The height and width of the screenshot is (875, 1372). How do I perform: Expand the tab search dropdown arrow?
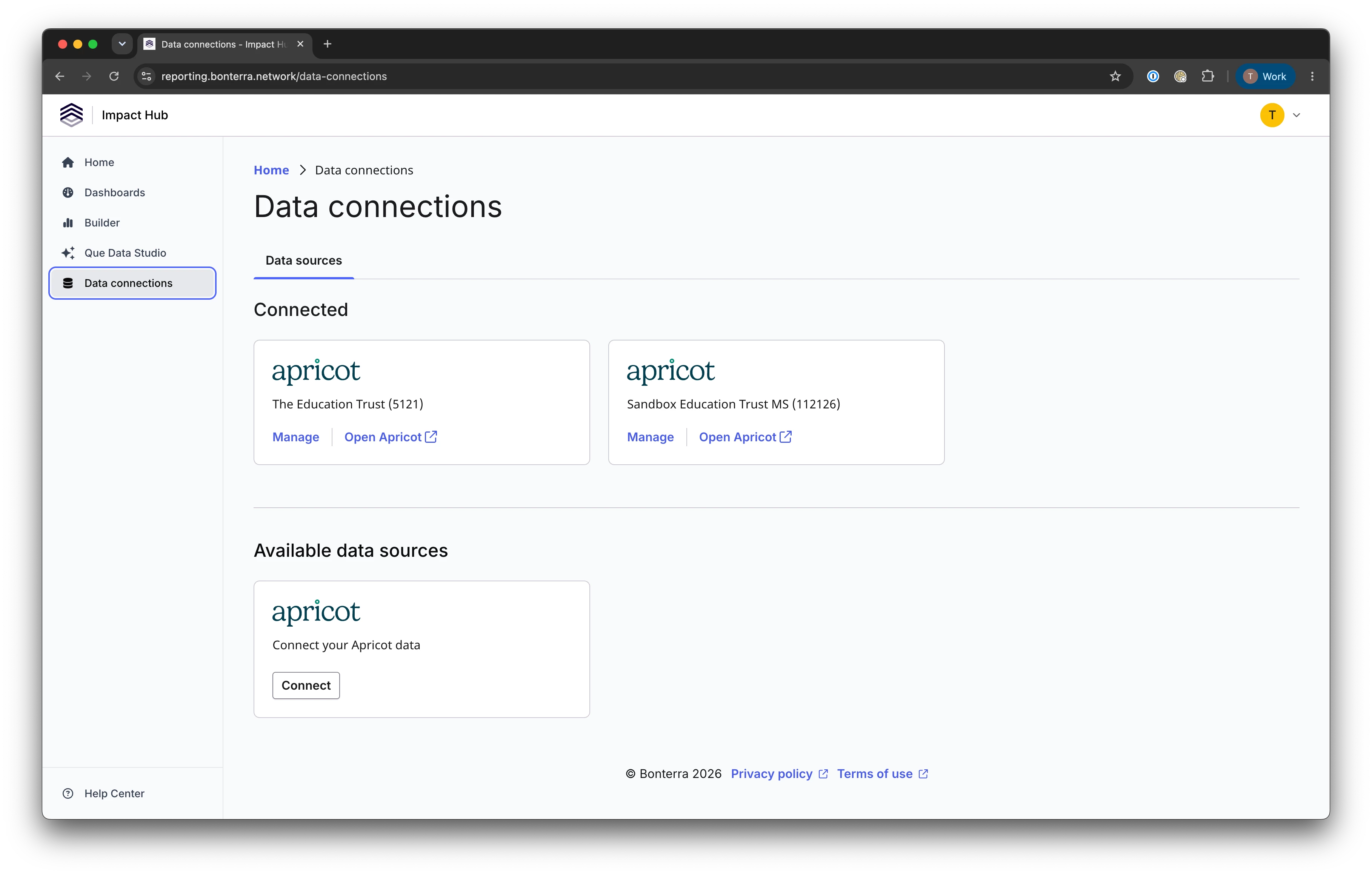click(x=122, y=44)
